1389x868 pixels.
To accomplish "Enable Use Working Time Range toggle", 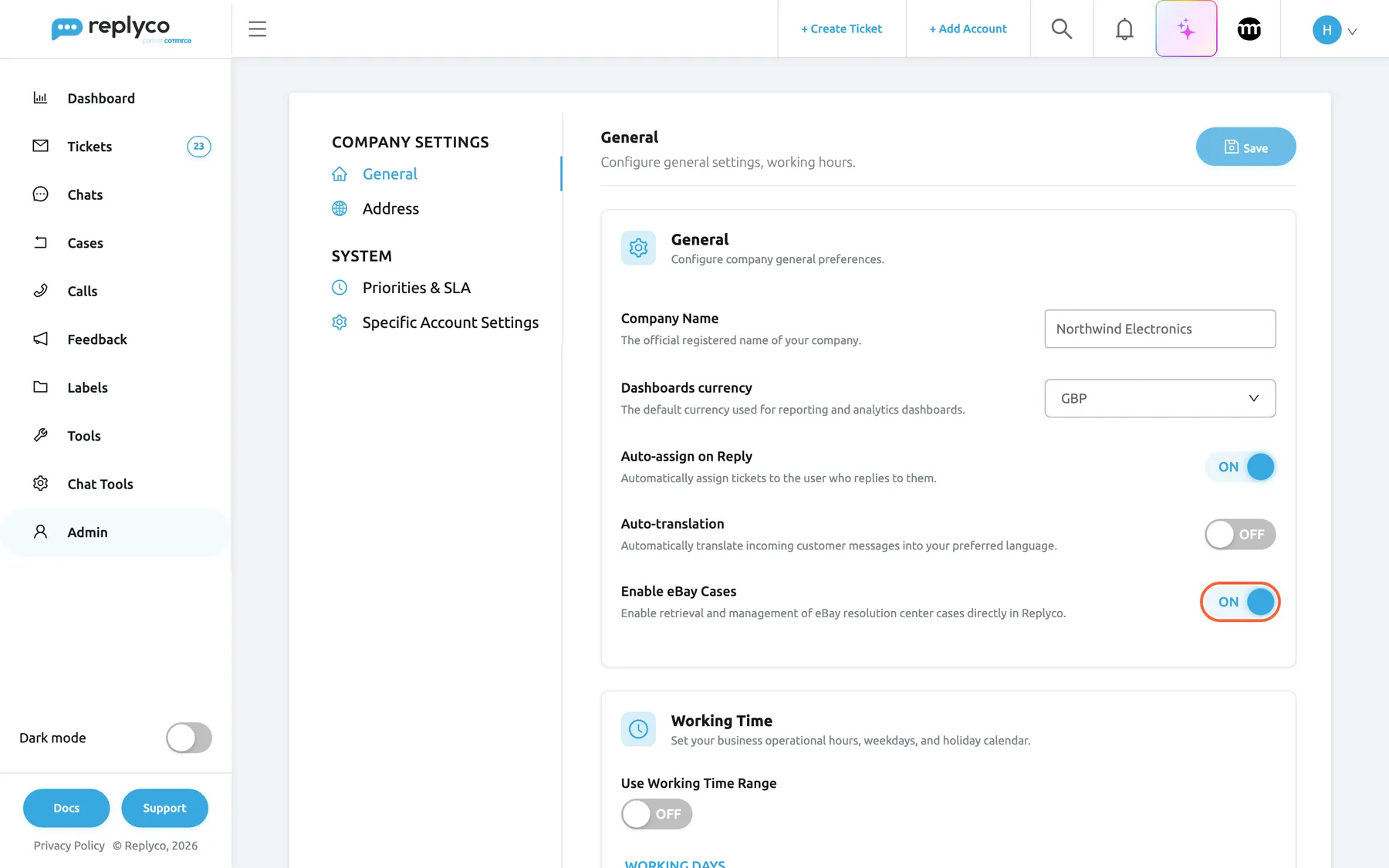I will click(657, 814).
